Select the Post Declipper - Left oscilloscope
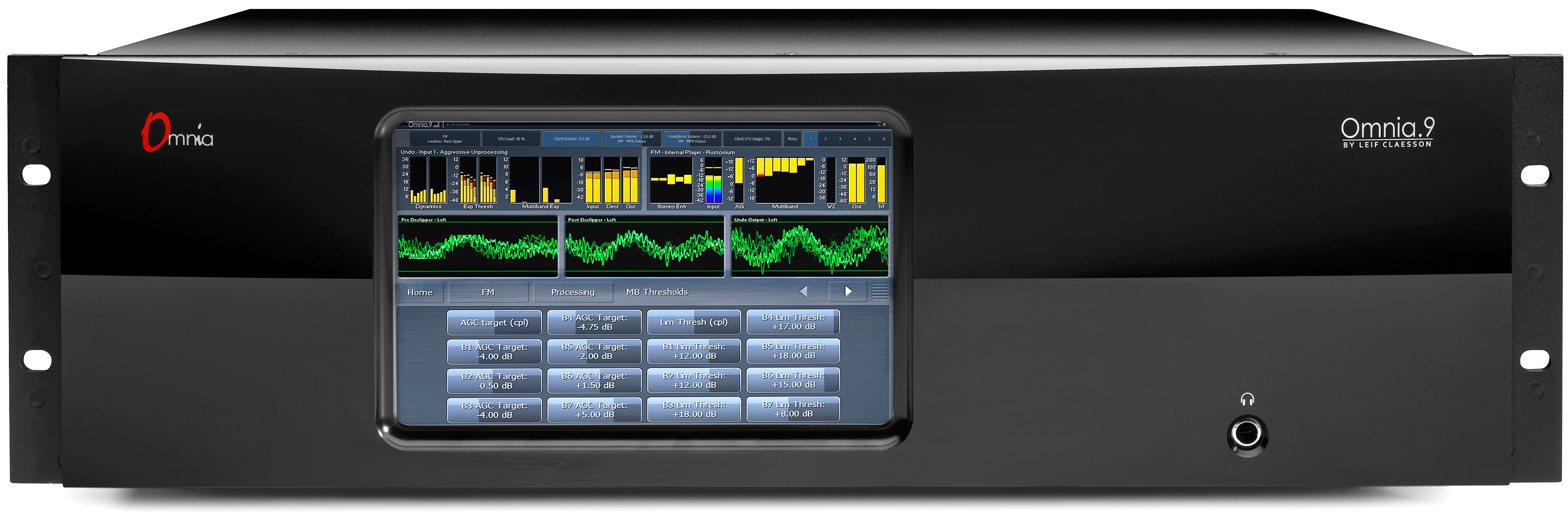The width and height of the screenshot is (1568, 522). pos(644,247)
